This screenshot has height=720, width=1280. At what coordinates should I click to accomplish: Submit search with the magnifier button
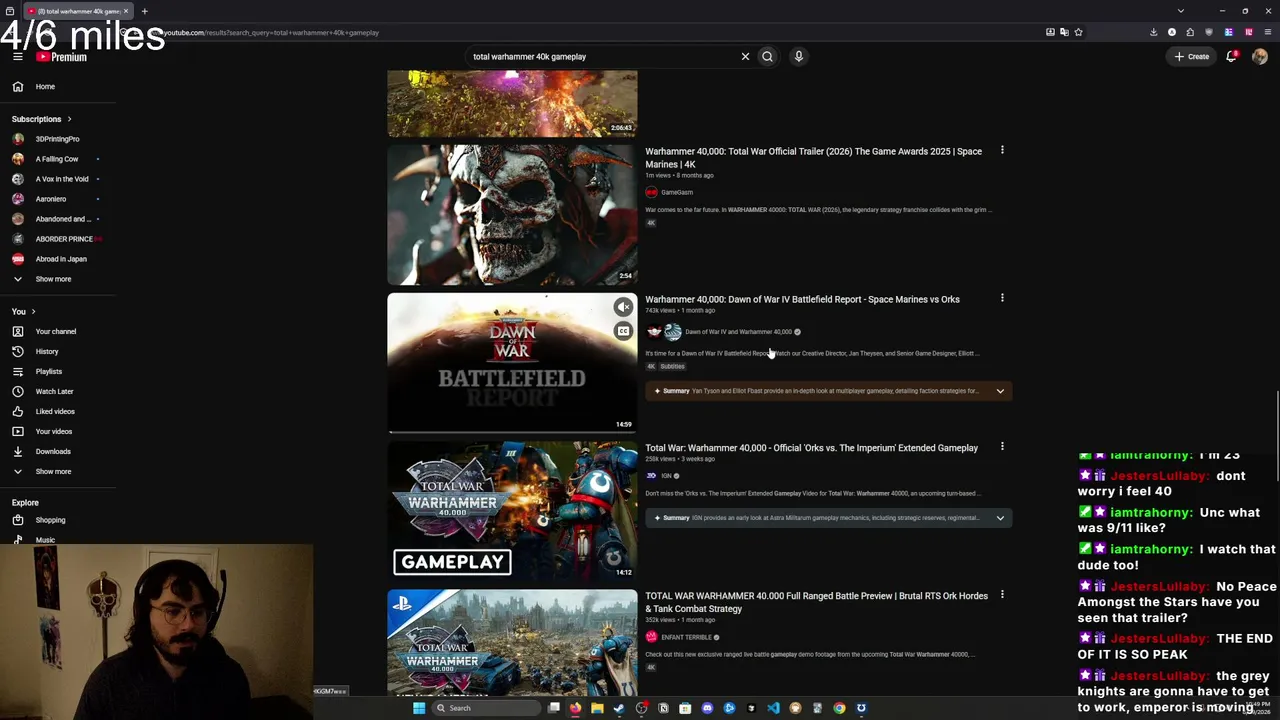coord(767,56)
